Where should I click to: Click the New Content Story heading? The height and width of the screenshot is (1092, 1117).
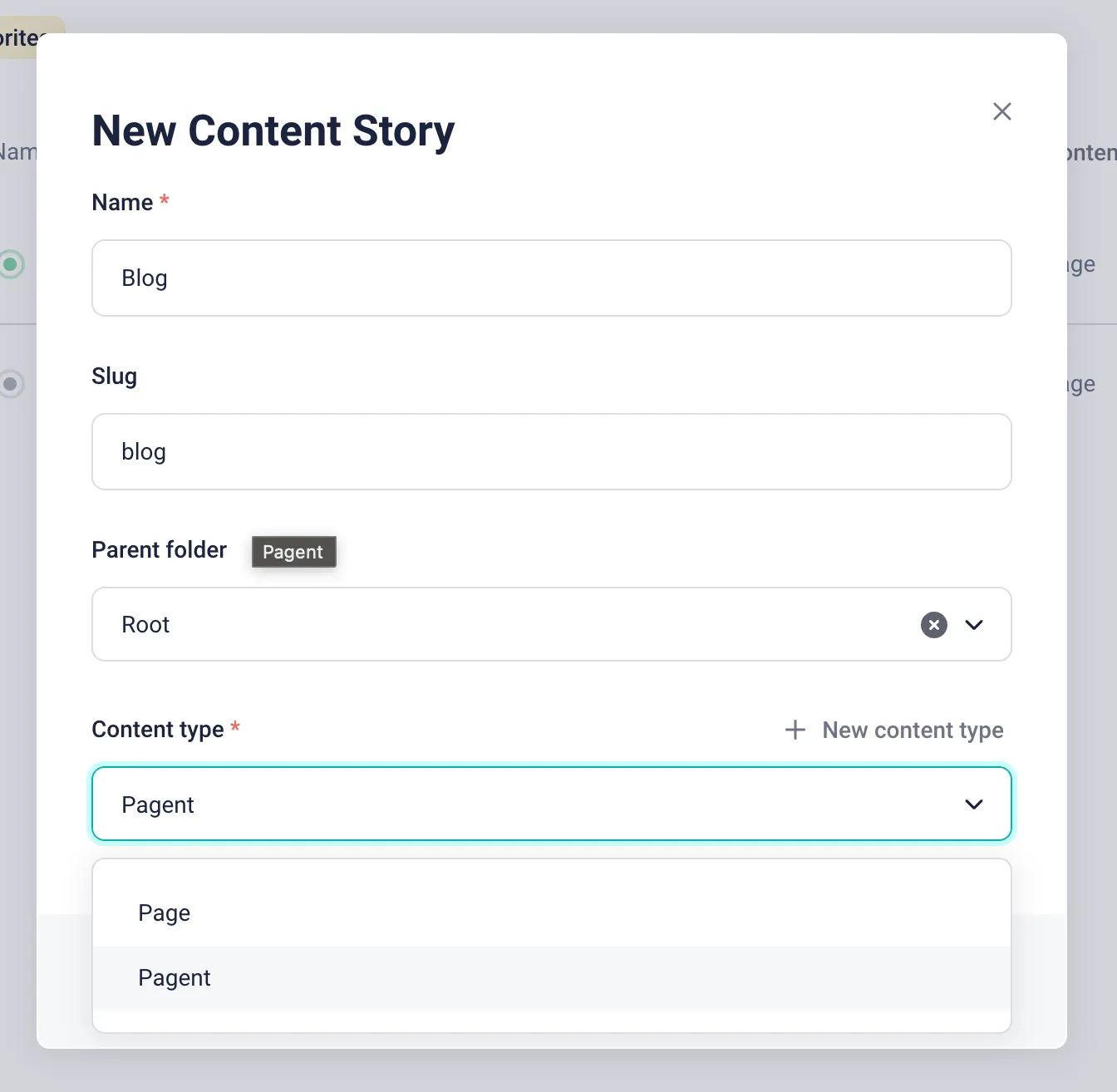coord(273,130)
